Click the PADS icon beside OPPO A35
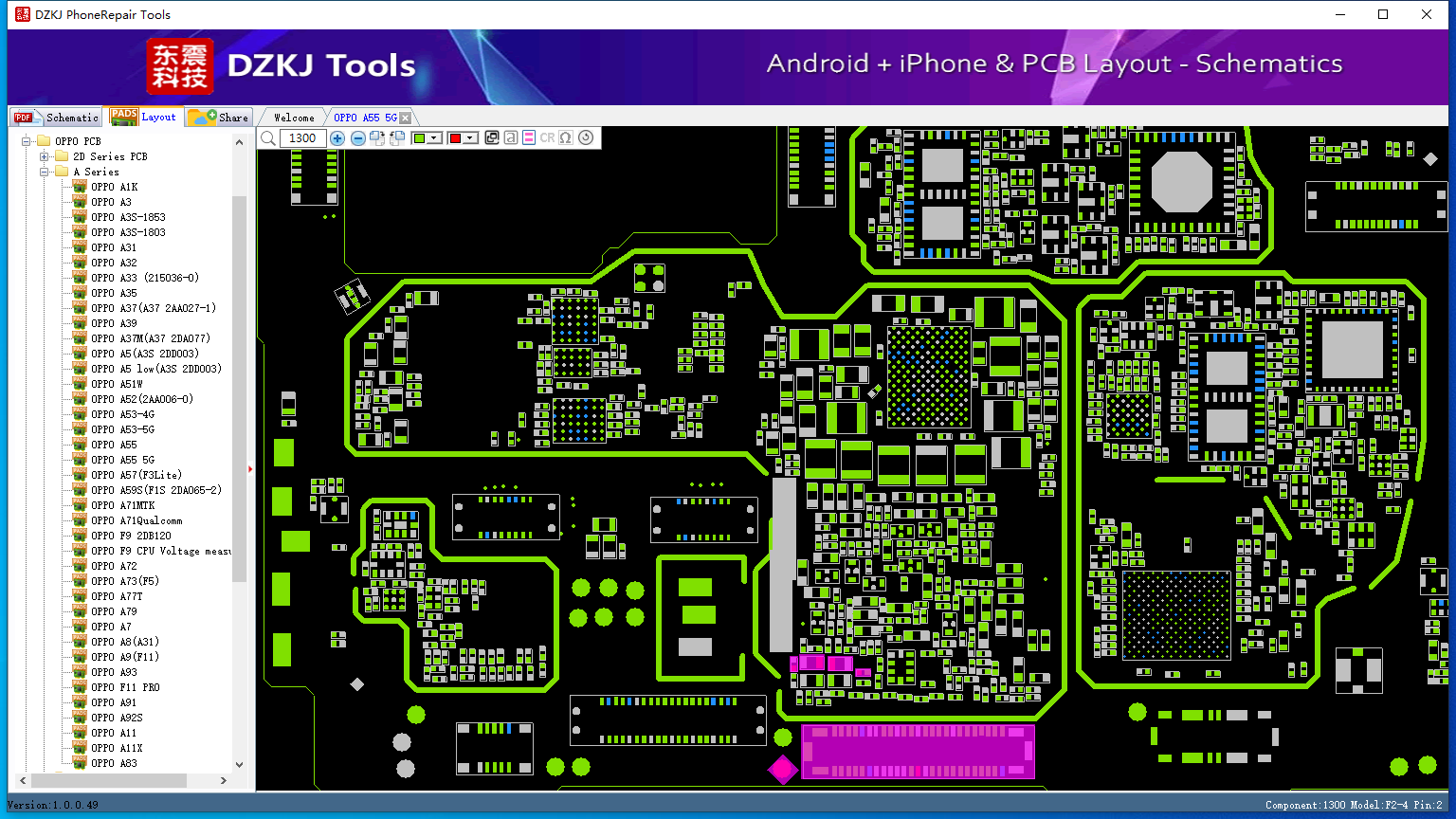The height and width of the screenshot is (819, 1456). coord(80,293)
